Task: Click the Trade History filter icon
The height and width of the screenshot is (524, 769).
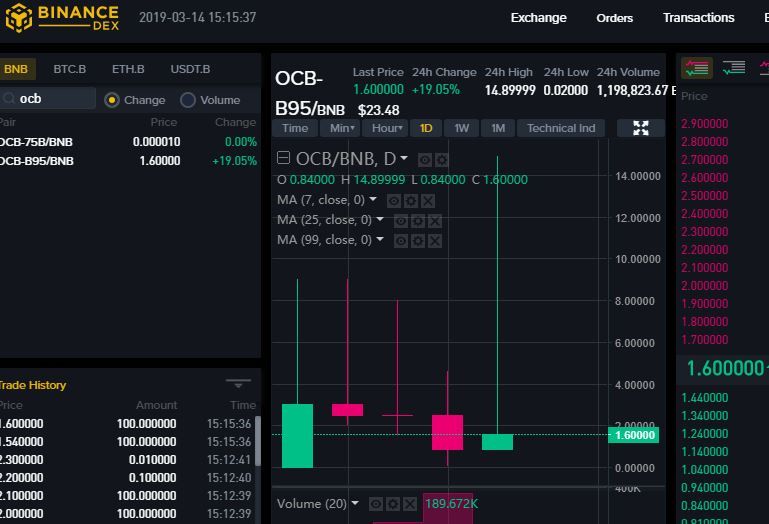Action: pos(238,383)
